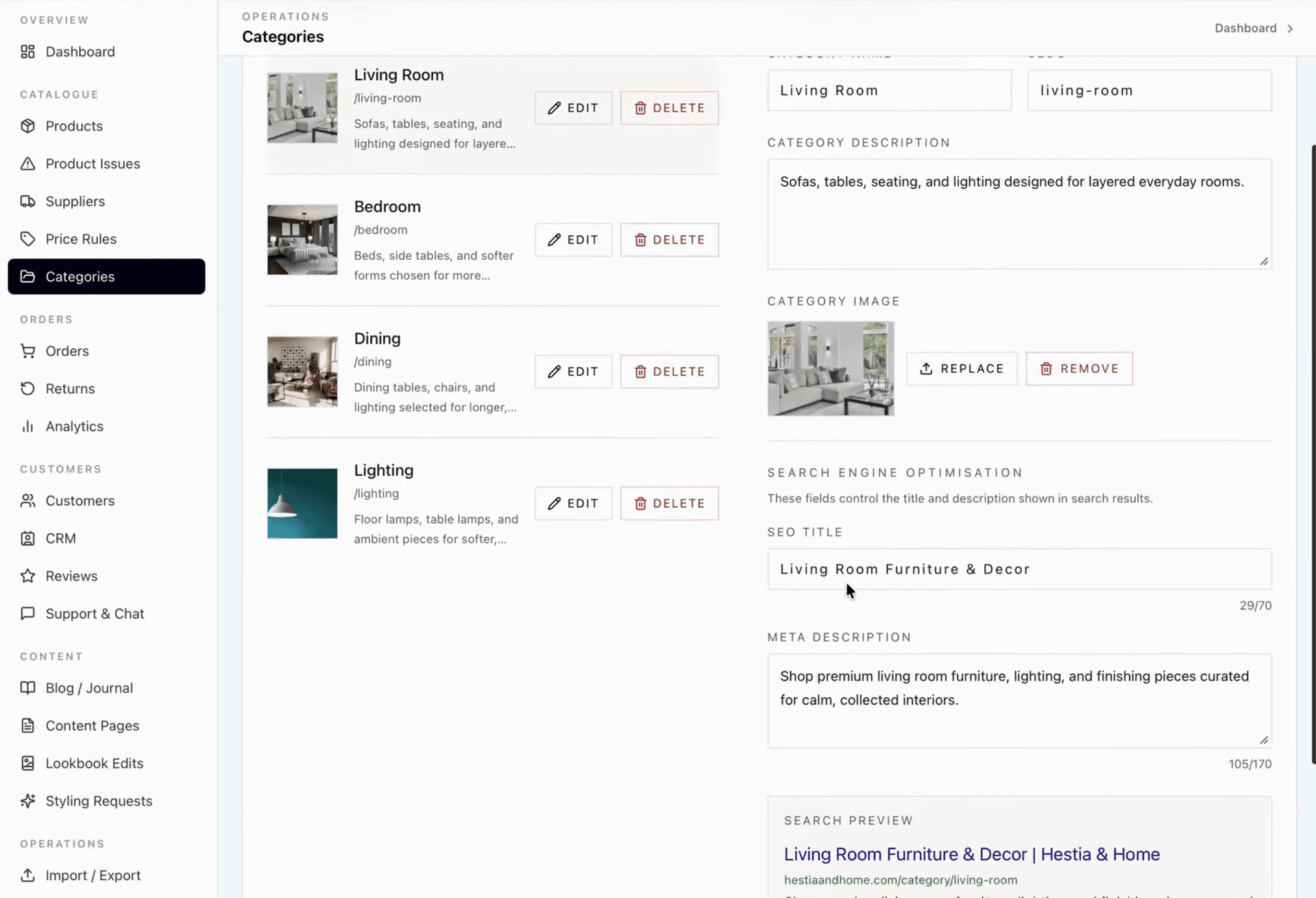Click the CRM contact card icon

coord(27,539)
